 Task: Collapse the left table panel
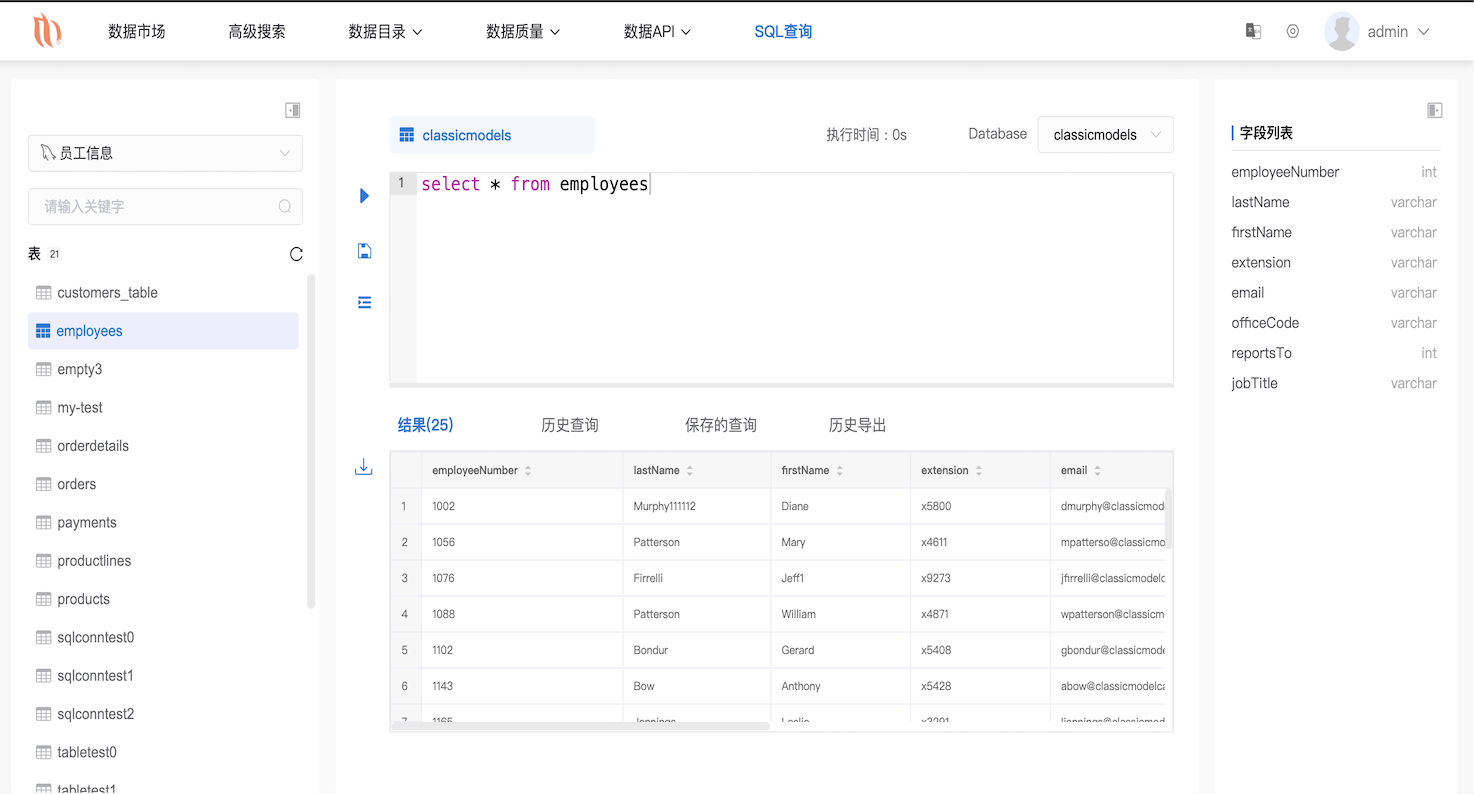(293, 110)
